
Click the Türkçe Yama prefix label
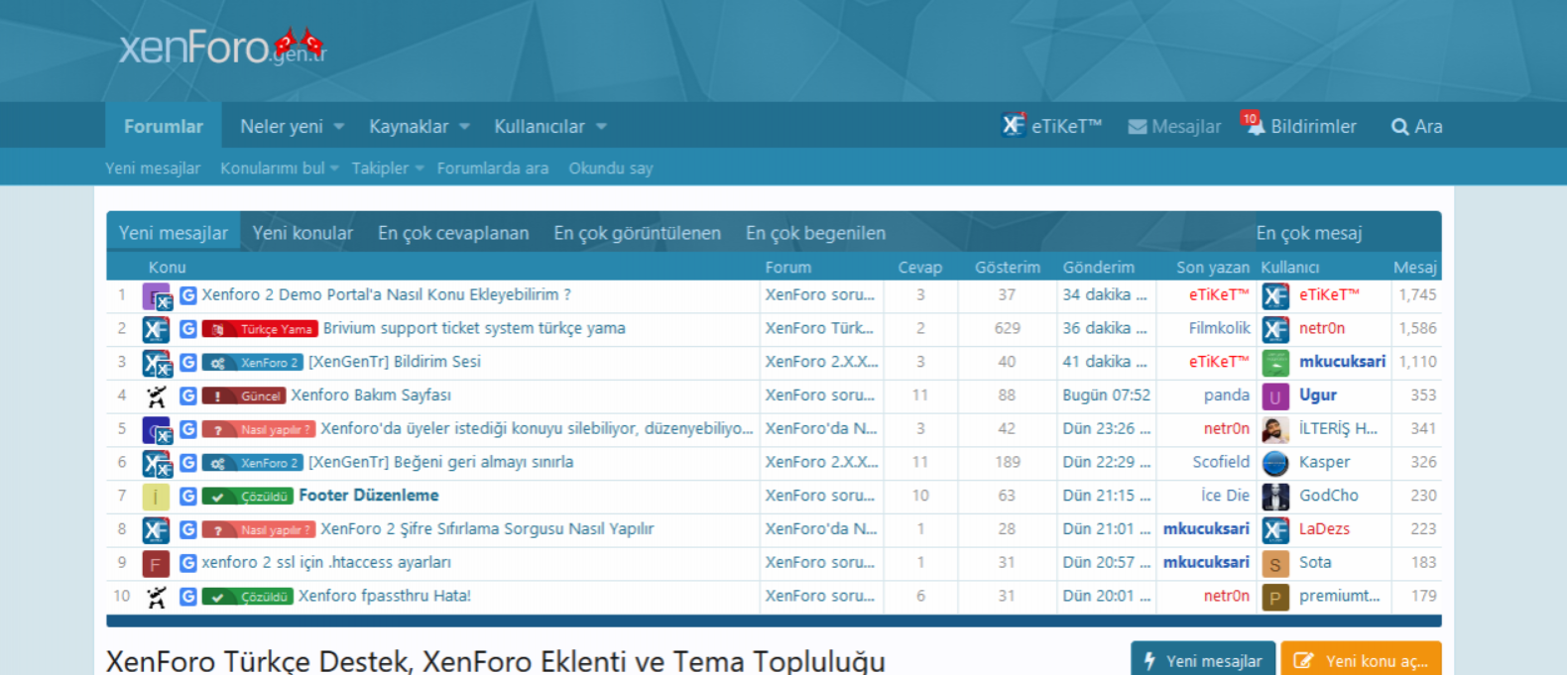[260, 329]
